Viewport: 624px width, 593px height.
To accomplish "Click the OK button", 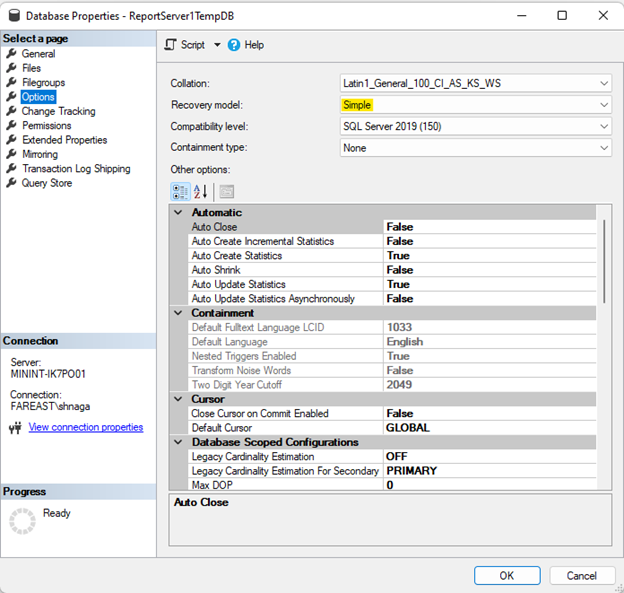I will [x=507, y=575].
